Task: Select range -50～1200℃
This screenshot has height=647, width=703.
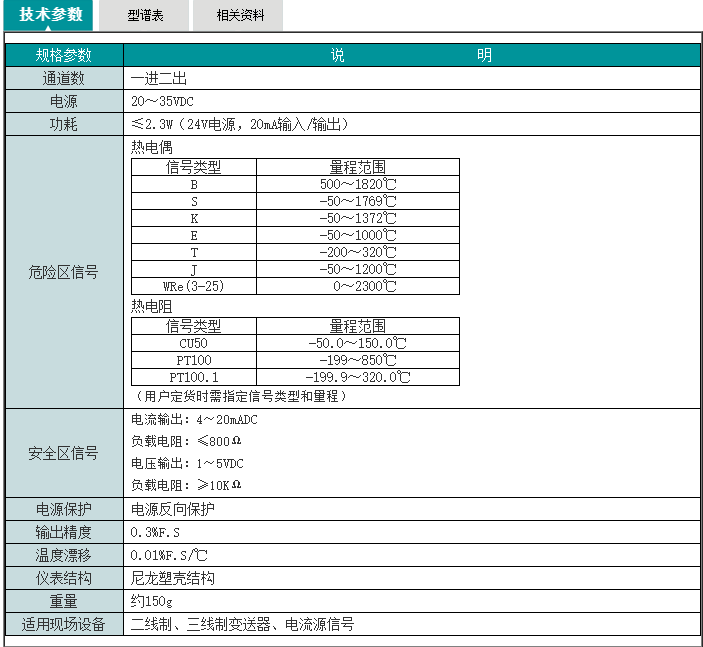Action: [358, 269]
